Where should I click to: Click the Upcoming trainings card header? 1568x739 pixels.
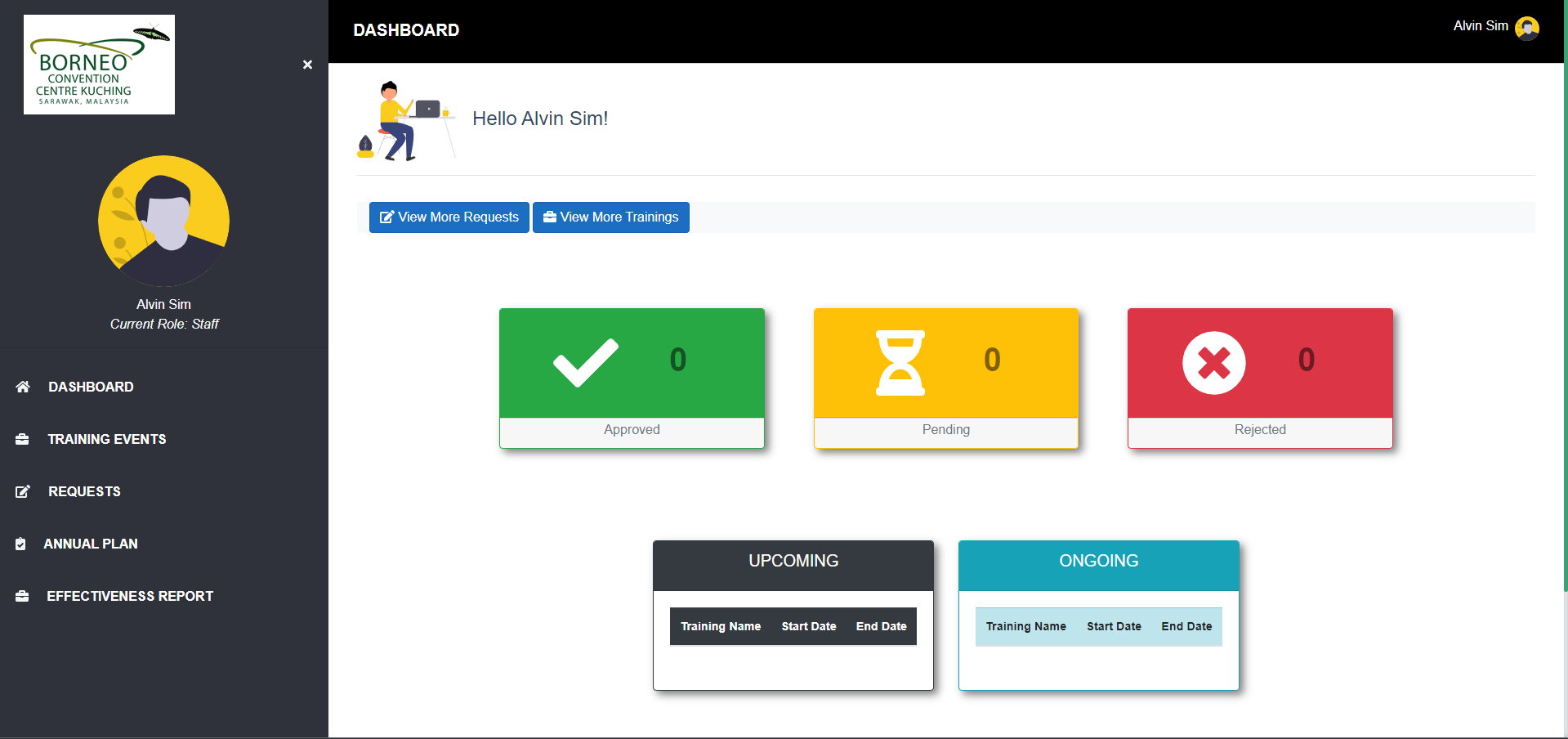pos(793,562)
